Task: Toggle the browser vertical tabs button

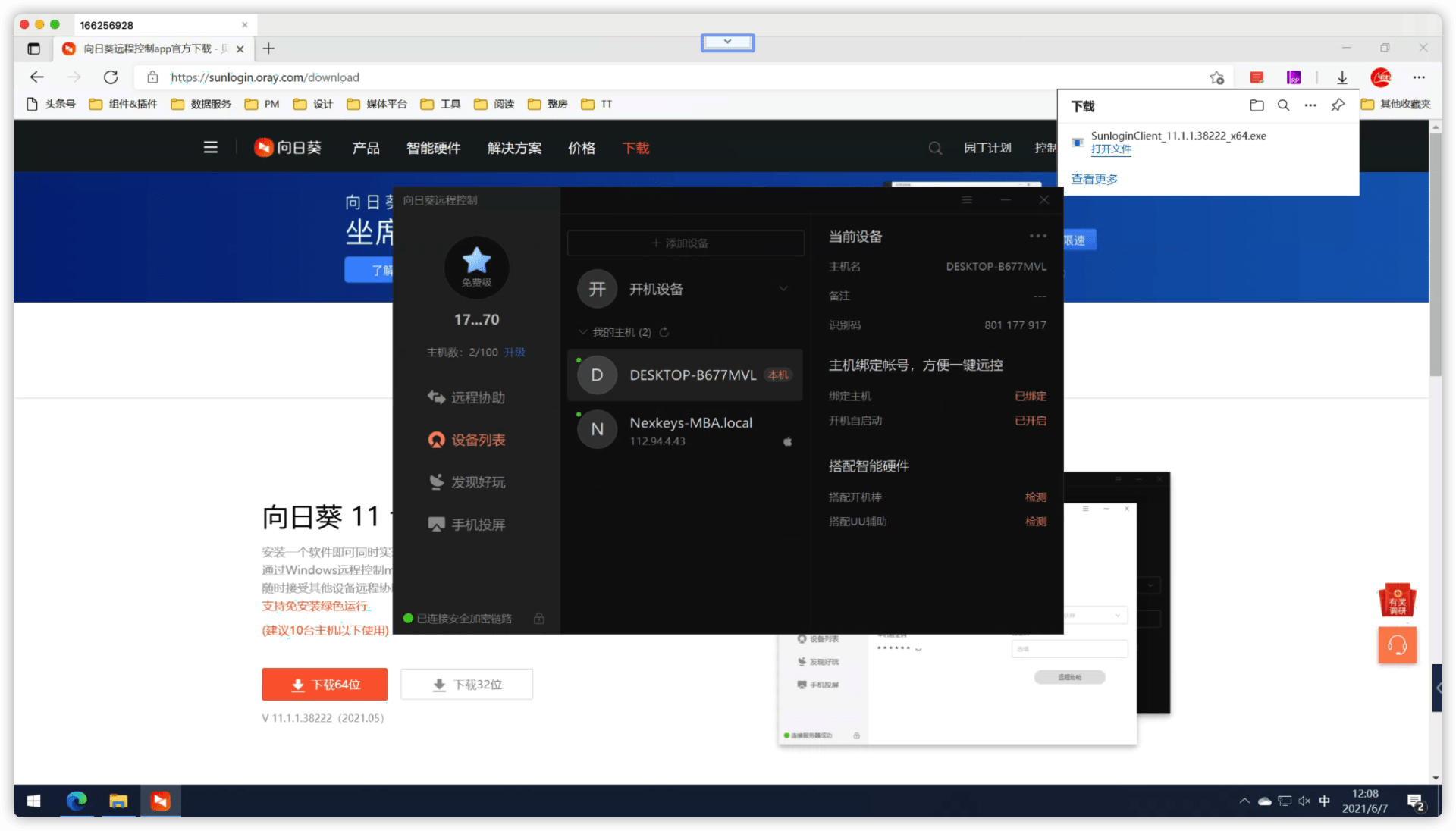Action: 34,49
